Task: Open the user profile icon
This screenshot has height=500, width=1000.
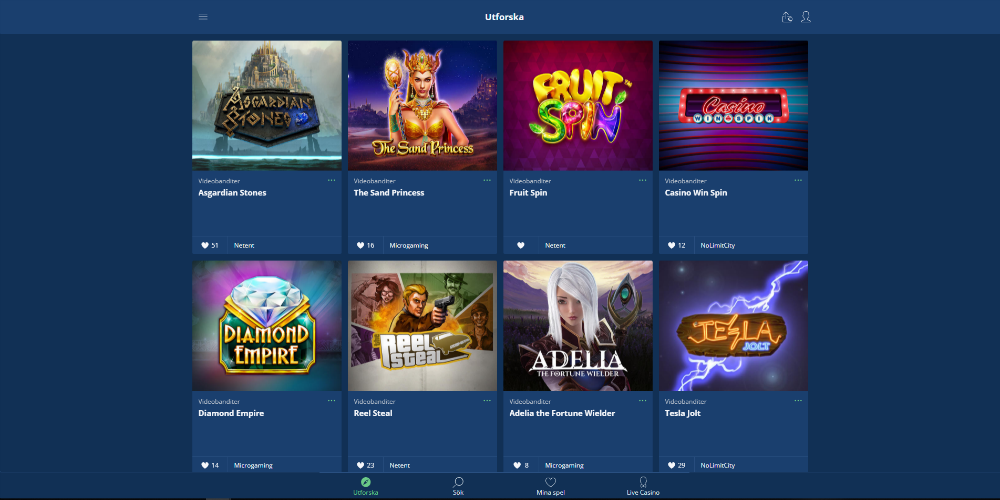Action: (805, 17)
